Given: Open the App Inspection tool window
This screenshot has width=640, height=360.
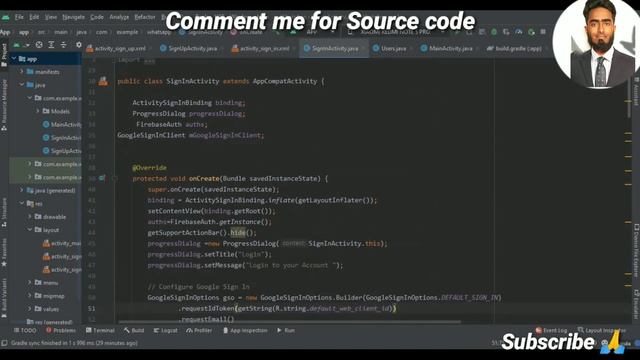Looking at the screenshot, I should 245,330.
